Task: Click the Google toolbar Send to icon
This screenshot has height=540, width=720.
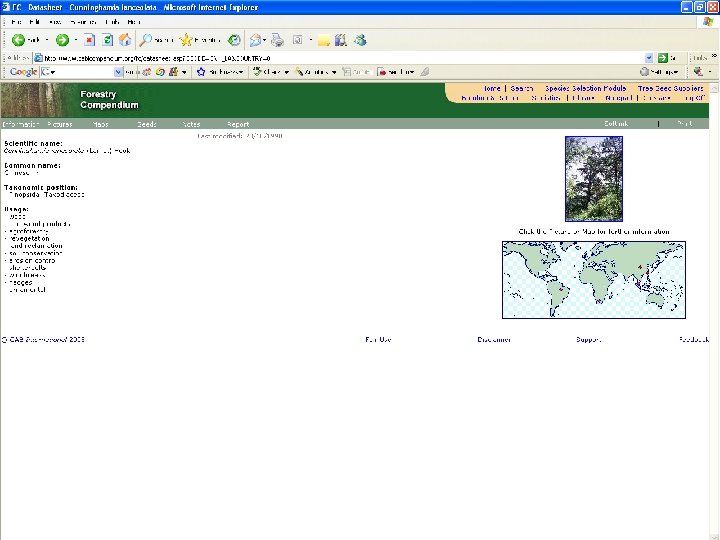Action: pos(381,72)
